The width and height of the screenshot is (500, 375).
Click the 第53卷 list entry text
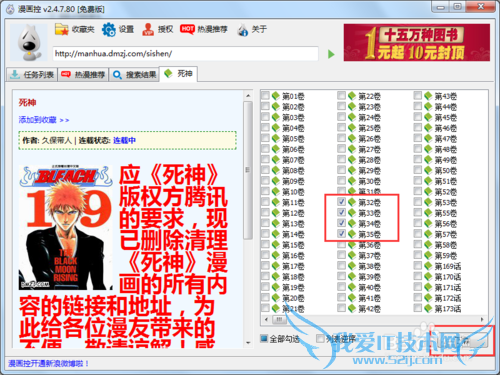(x=446, y=202)
